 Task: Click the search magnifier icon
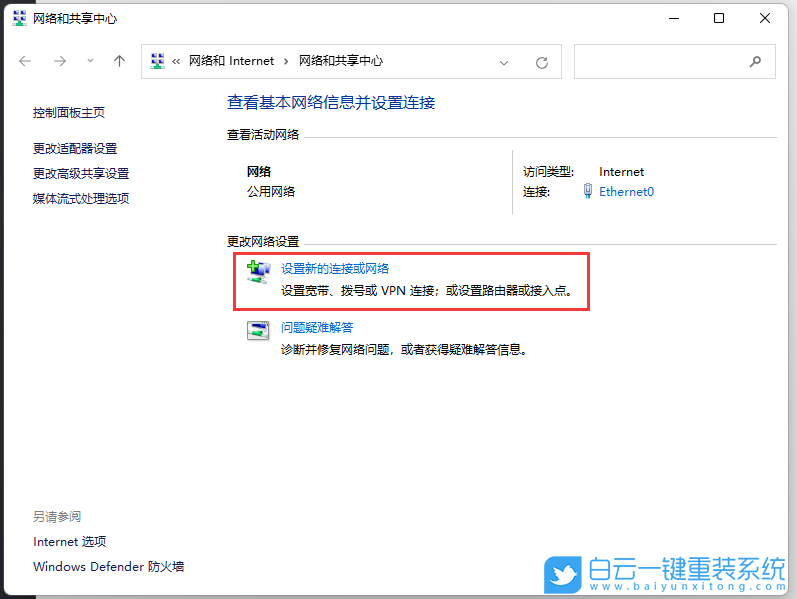[x=755, y=62]
